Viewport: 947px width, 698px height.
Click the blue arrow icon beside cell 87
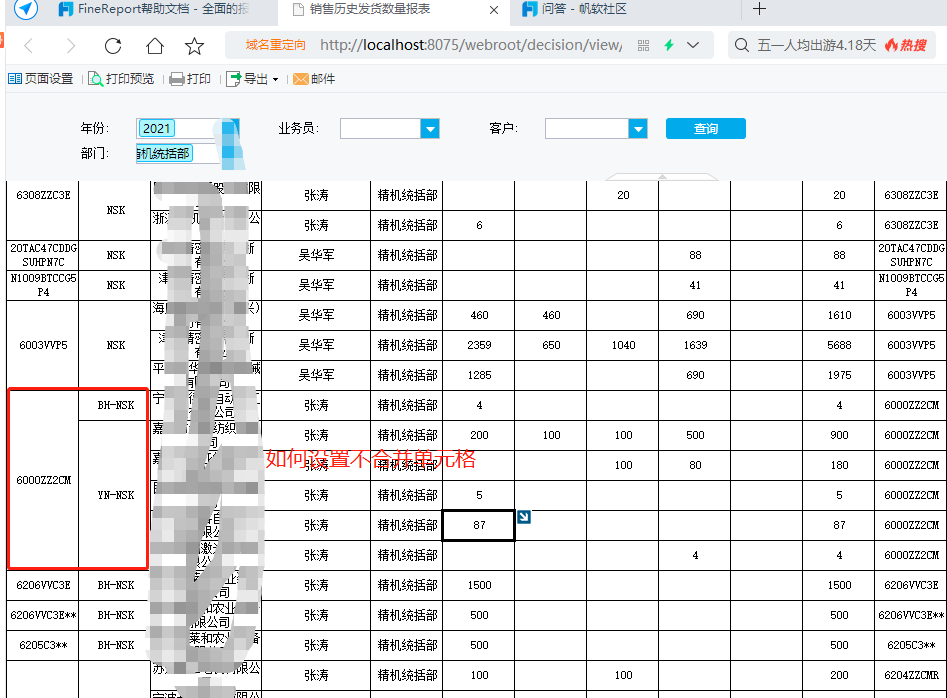[524, 517]
